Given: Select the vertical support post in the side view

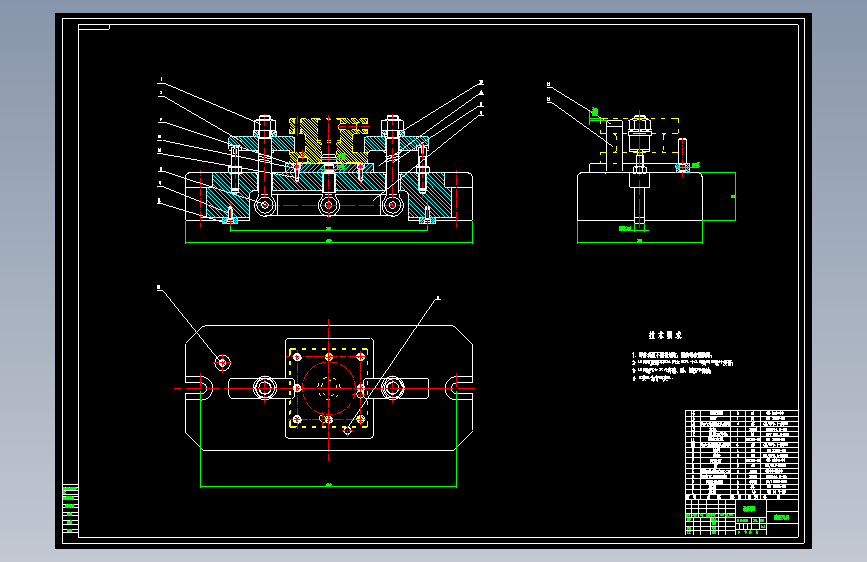Looking at the screenshot, I should (x=614, y=147).
